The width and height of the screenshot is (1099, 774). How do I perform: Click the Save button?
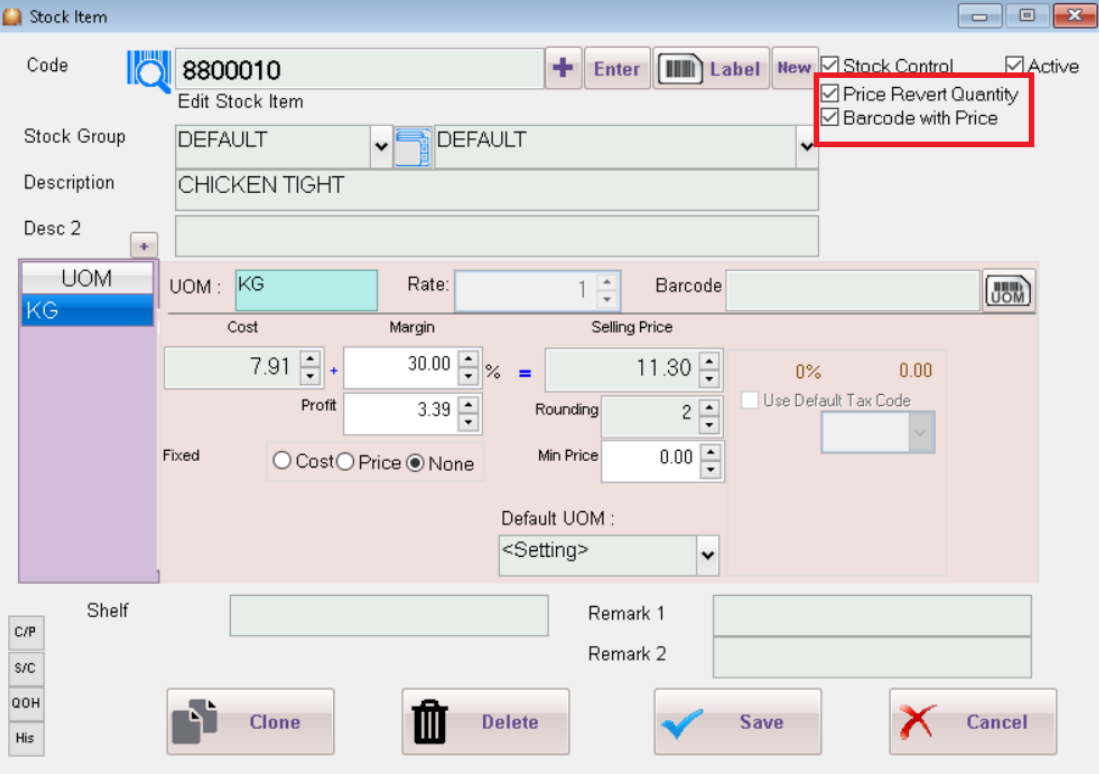pyautogui.click(x=737, y=722)
